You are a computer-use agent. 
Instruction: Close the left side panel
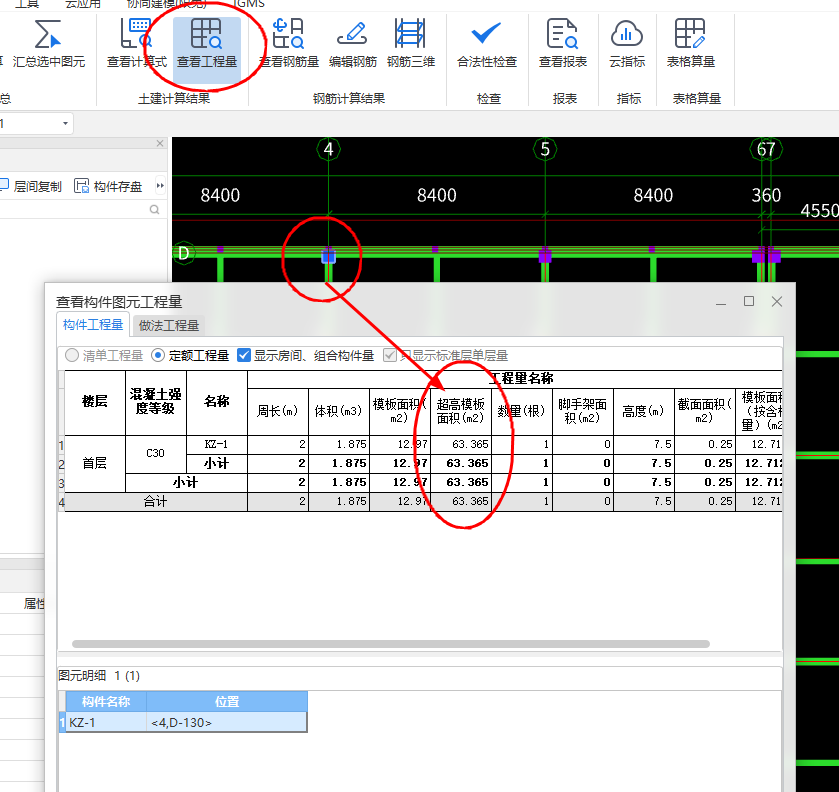tap(159, 143)
